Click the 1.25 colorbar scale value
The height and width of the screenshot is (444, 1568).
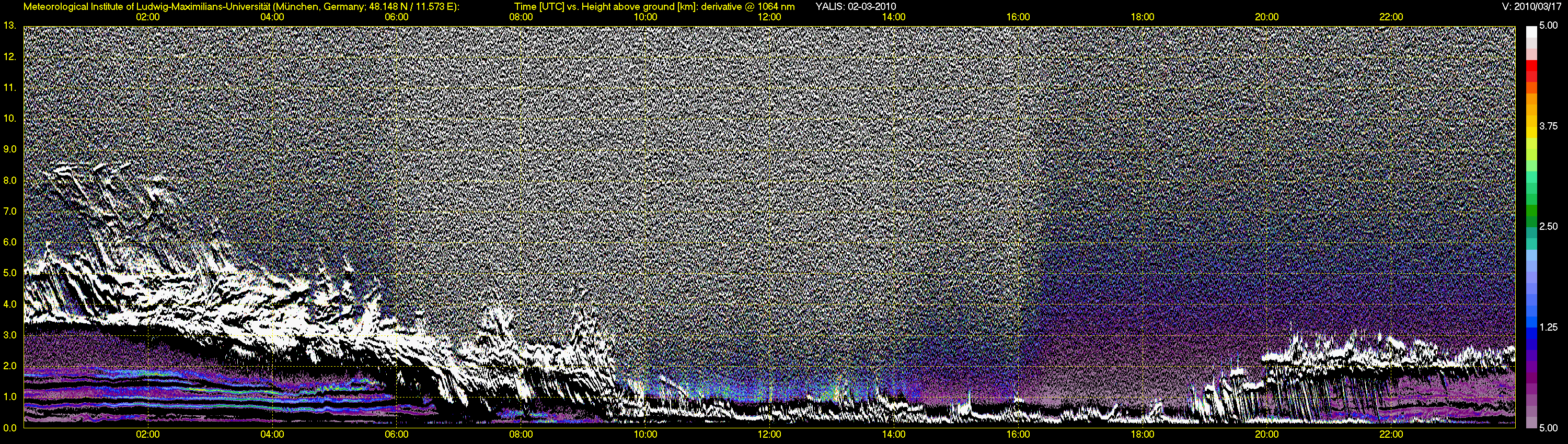pyautogui.click(x=1549, y=327)
